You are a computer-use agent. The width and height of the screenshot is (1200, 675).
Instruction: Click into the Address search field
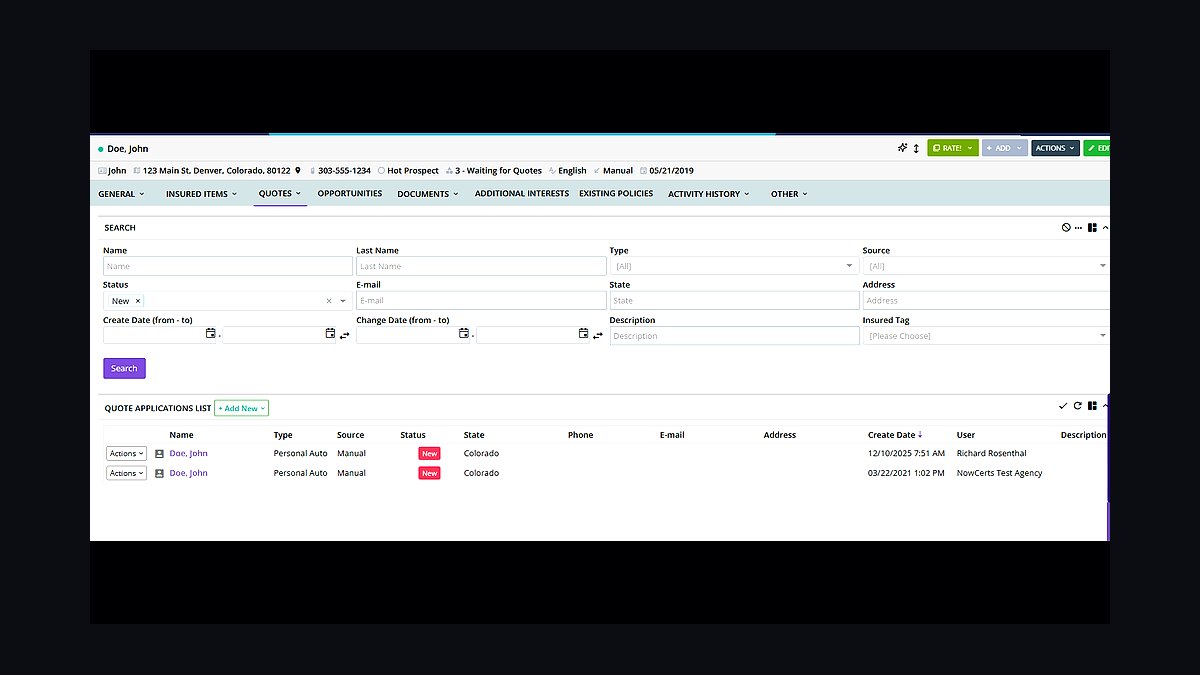pyautogui.click(x=986, y=300)
